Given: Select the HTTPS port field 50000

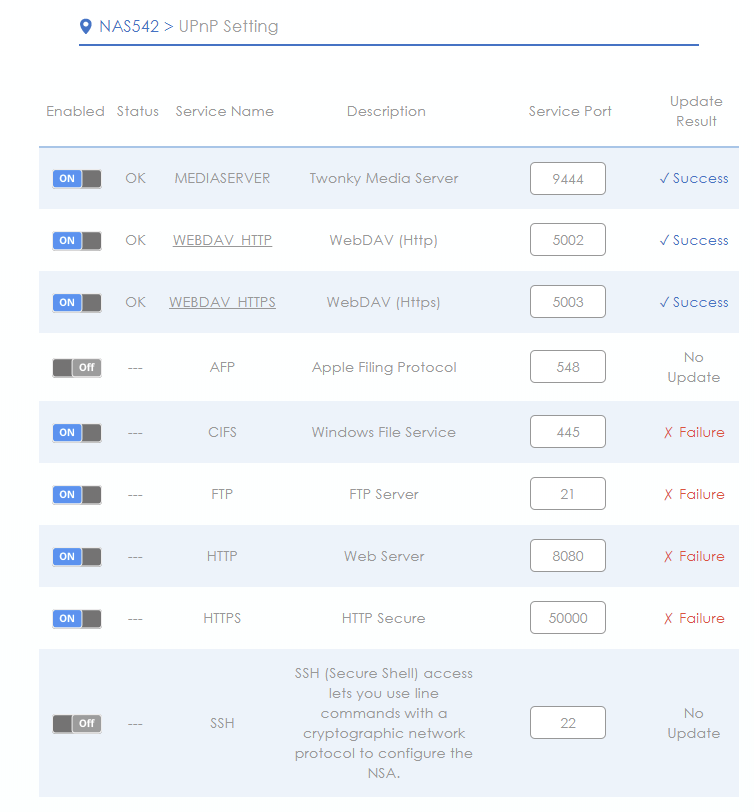Looking at the screenshot, I should point(568,618).
